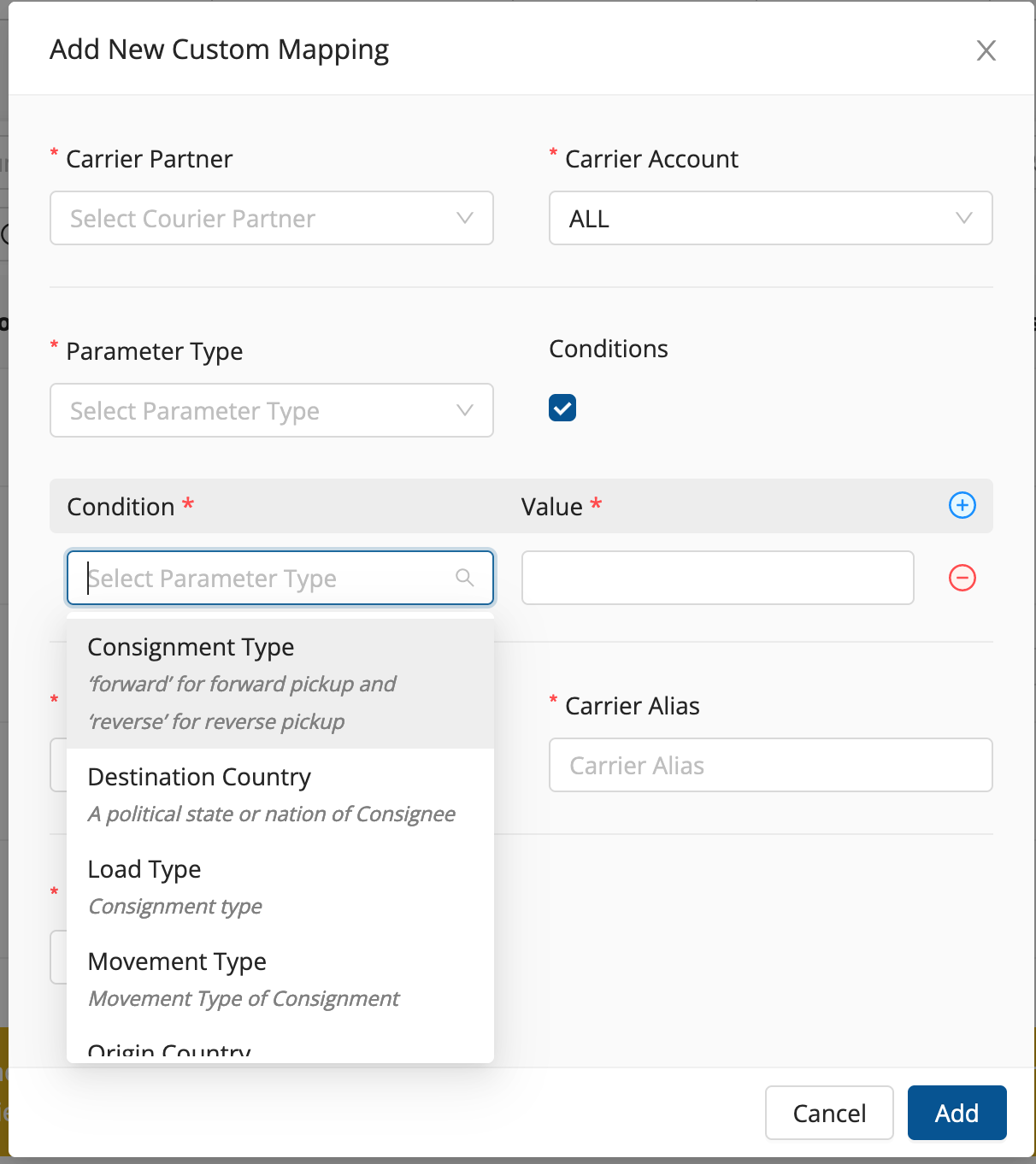Remove the condition row with red minus icon
Screen dimensions: 1036x1164
coord(962,578)
